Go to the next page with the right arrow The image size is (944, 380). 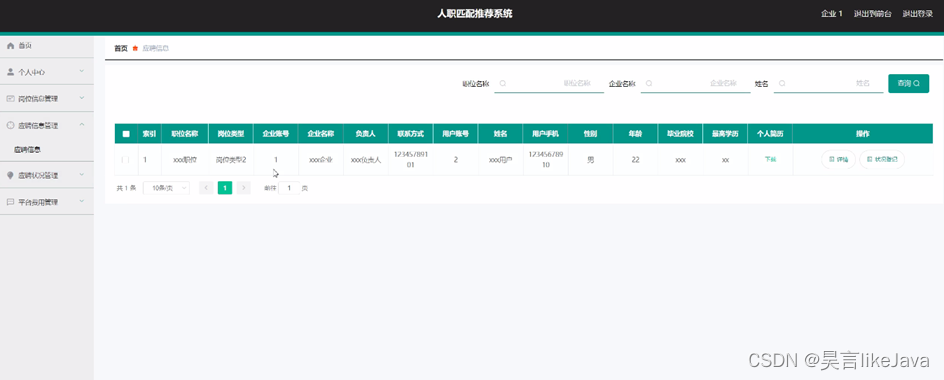243,188
